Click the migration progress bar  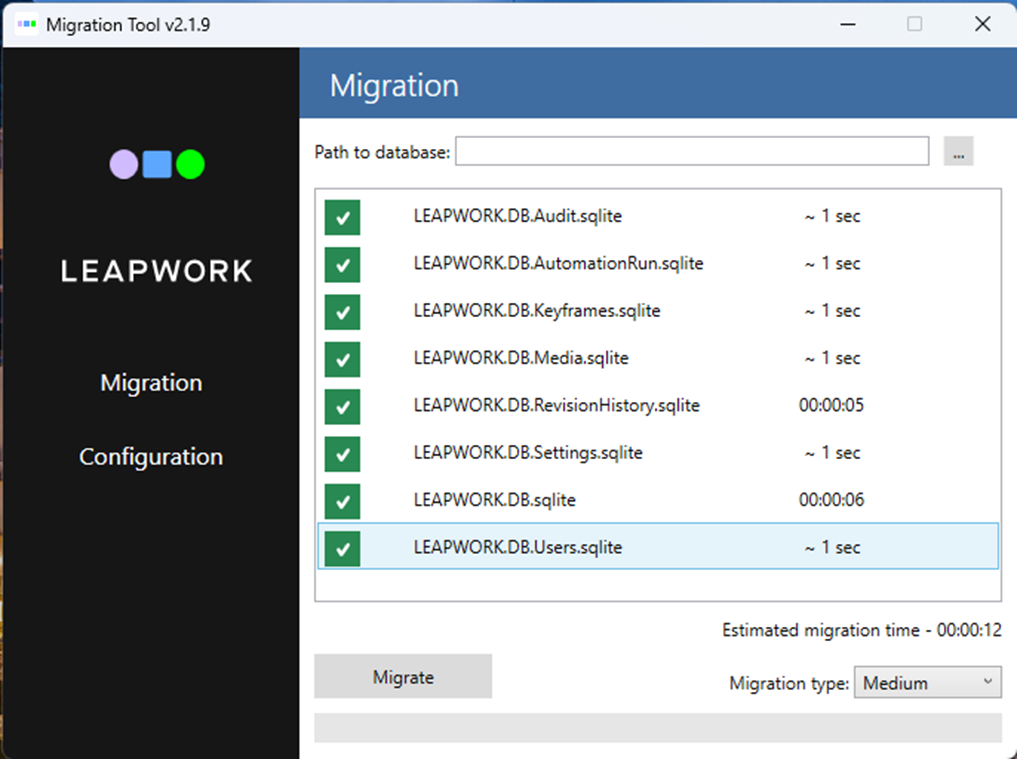[x=658, y=728]
